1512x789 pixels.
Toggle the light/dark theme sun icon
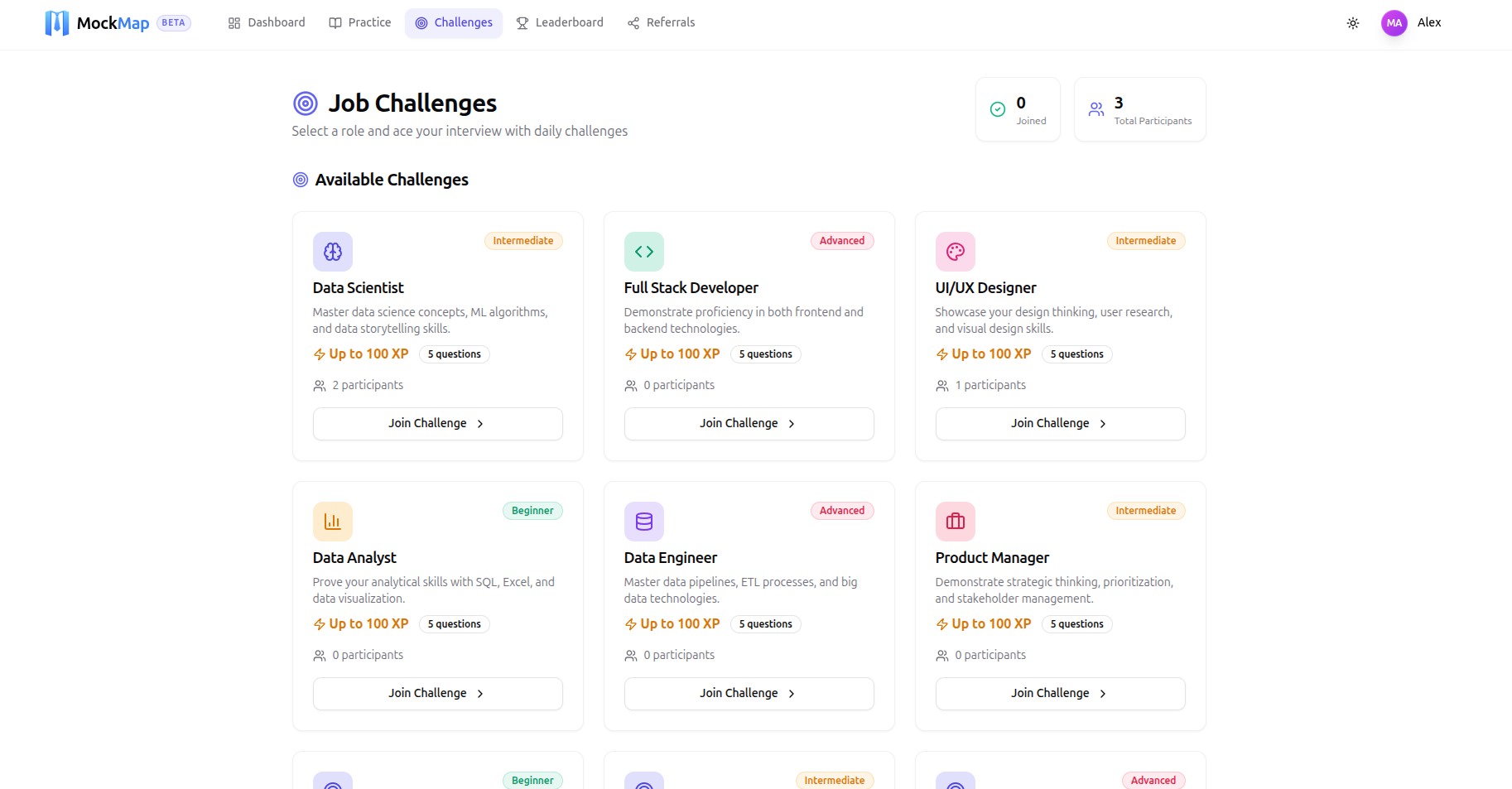tap(1353, 23)
